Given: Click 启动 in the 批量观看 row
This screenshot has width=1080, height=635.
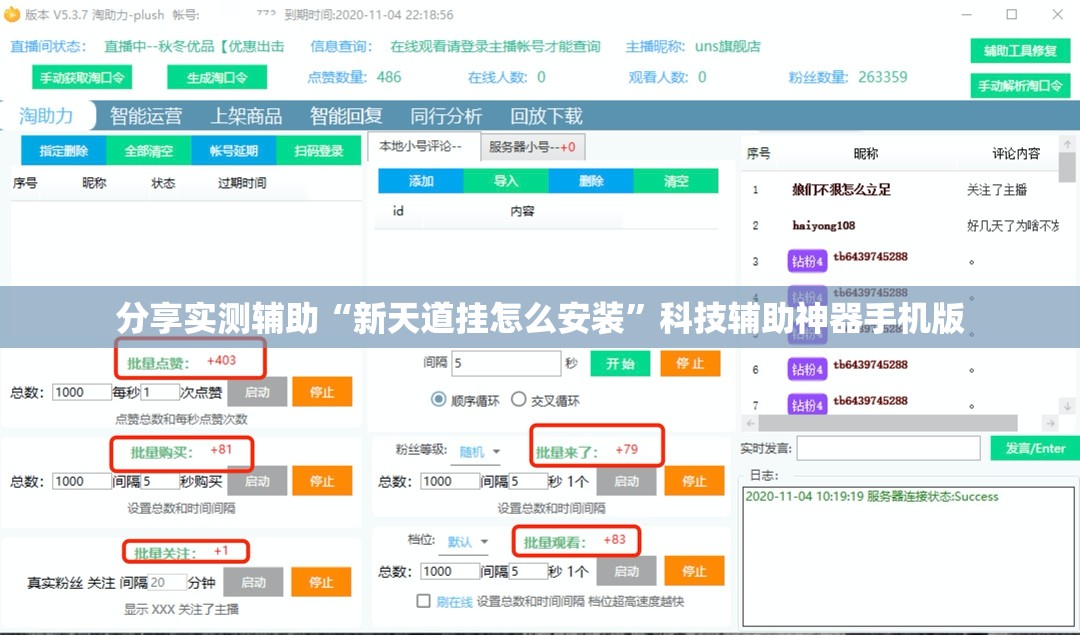Looking at the screenshot, I should pos(626,571).
